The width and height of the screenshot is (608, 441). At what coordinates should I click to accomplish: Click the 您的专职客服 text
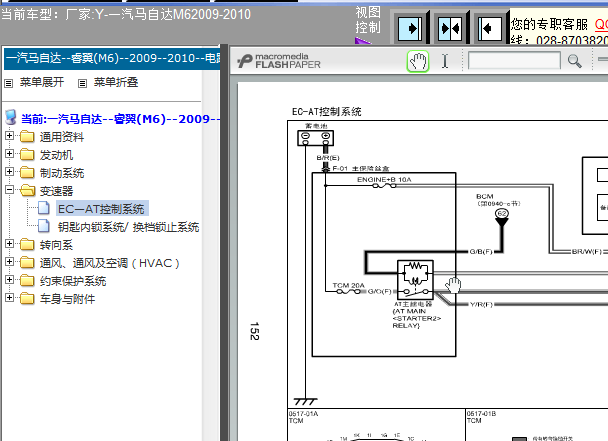pyautogui.click(x=549, y=24)
